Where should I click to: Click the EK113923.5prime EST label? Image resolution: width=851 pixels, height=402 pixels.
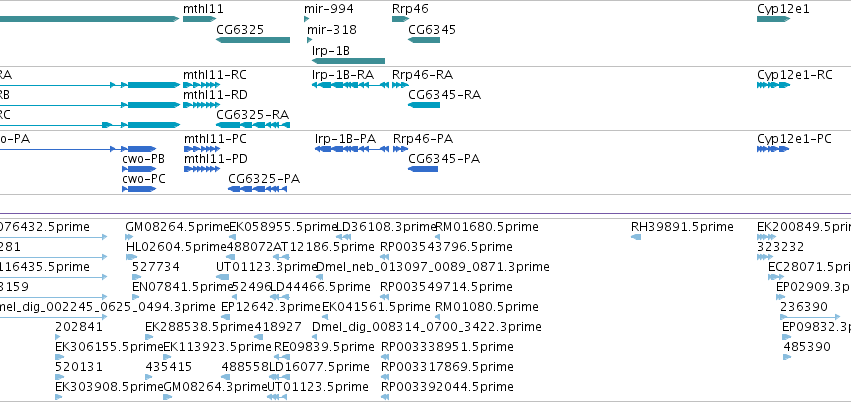217,347
